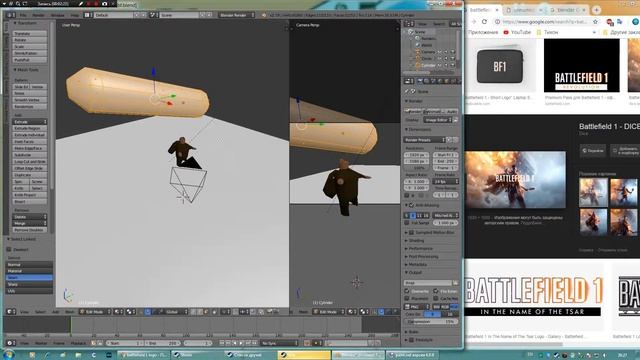Click the Shrink/Fatten tool button
Viewport: 640px width, 360px height.
[29, 53]
